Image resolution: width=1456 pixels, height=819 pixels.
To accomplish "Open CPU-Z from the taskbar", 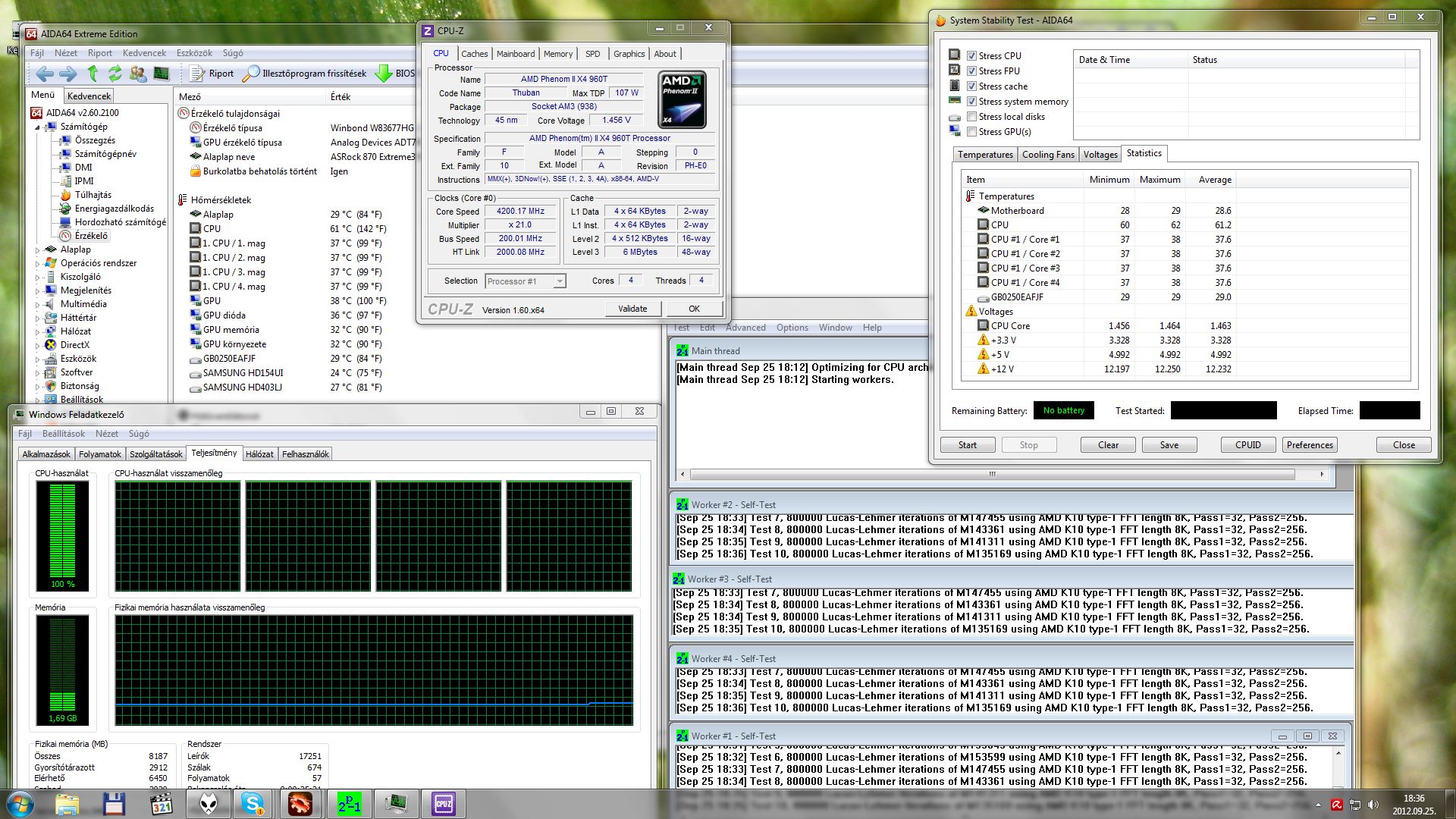I will pos(444,804).
